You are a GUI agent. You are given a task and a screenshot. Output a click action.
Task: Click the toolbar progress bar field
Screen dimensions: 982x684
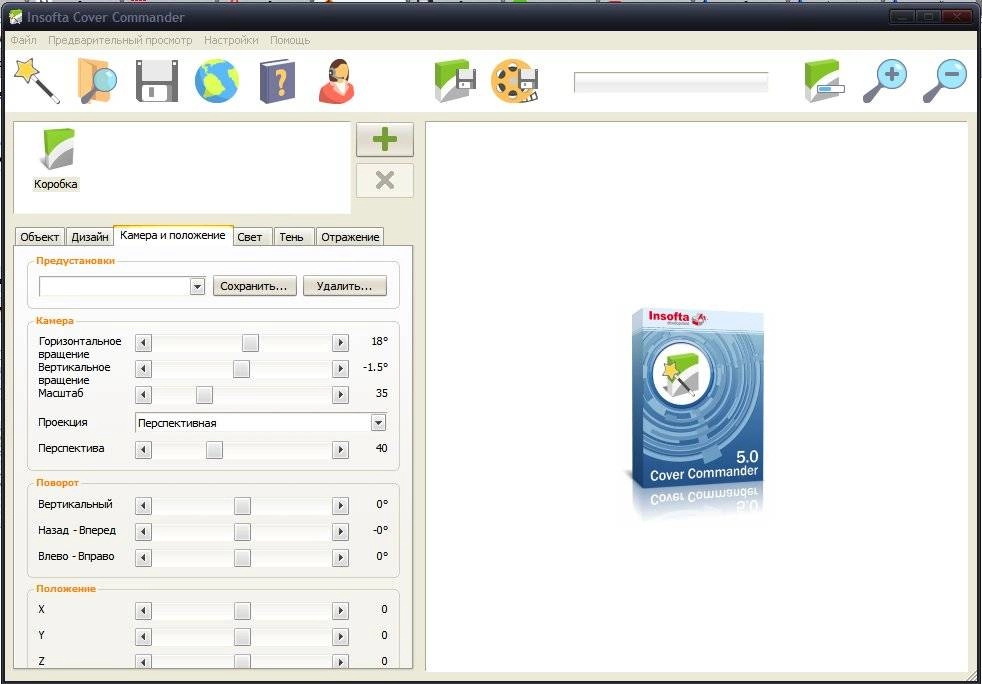point(671,82)
